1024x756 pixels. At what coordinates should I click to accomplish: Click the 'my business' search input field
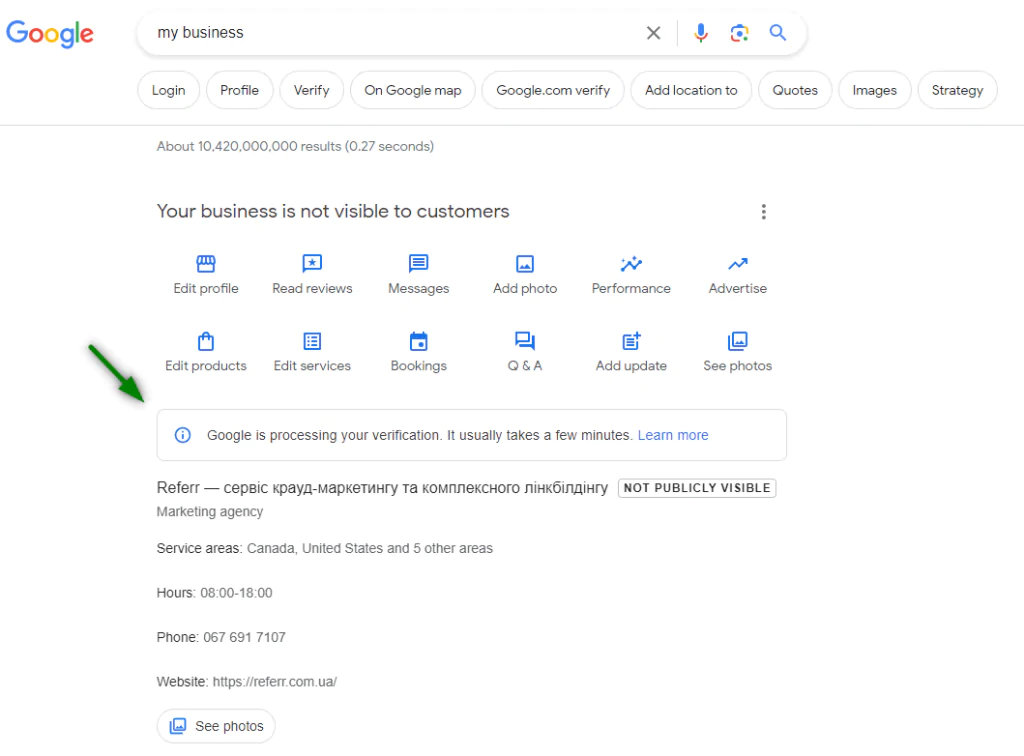[x=392, y=33]
